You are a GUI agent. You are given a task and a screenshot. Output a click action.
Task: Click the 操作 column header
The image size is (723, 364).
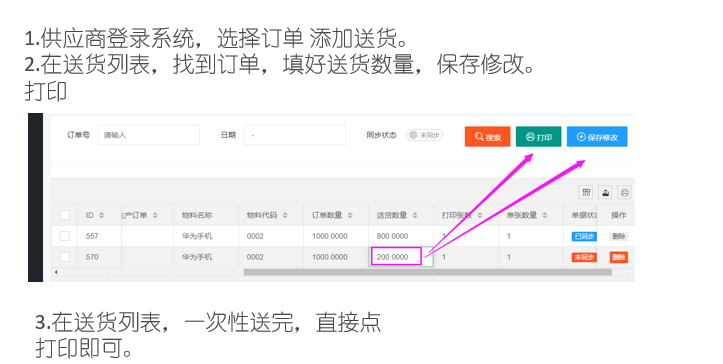click(x=619, y=215)
